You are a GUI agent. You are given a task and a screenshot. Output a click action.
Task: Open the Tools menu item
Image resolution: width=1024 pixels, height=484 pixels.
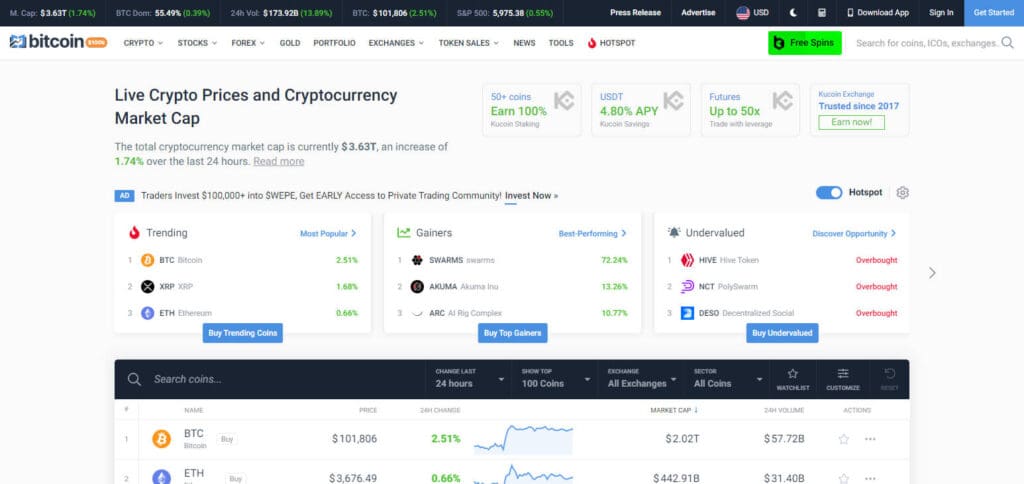(x=561, y=43)
